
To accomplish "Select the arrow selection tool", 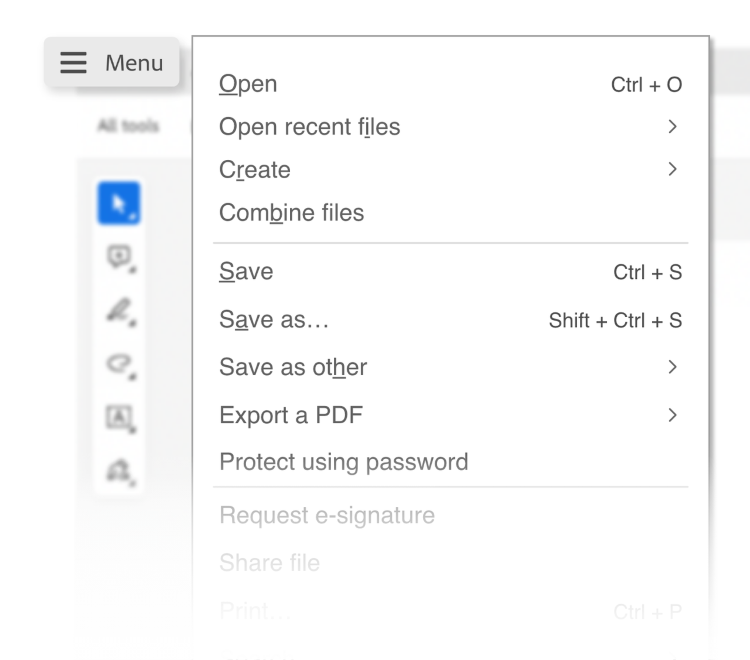I will click(119, 204).
